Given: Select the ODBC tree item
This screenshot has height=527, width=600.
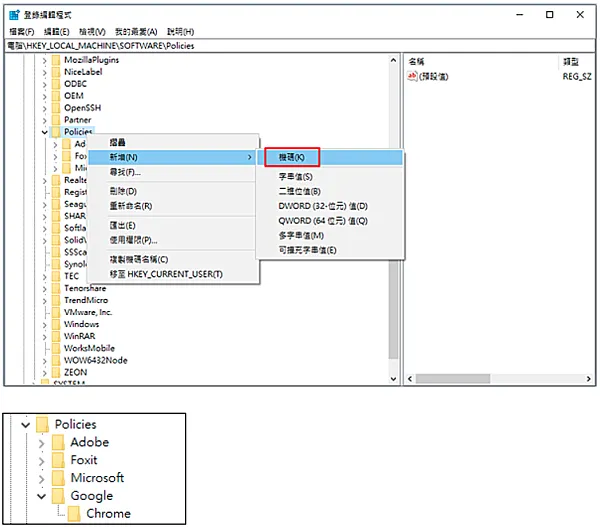Looking at the screenshot, I should [75, 84].
